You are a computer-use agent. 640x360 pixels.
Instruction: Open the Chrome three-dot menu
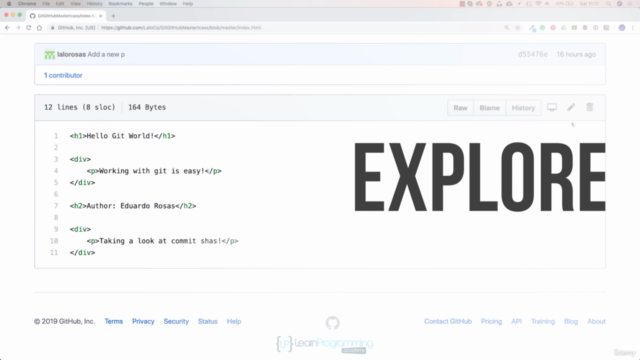click(x=633, y=28)
